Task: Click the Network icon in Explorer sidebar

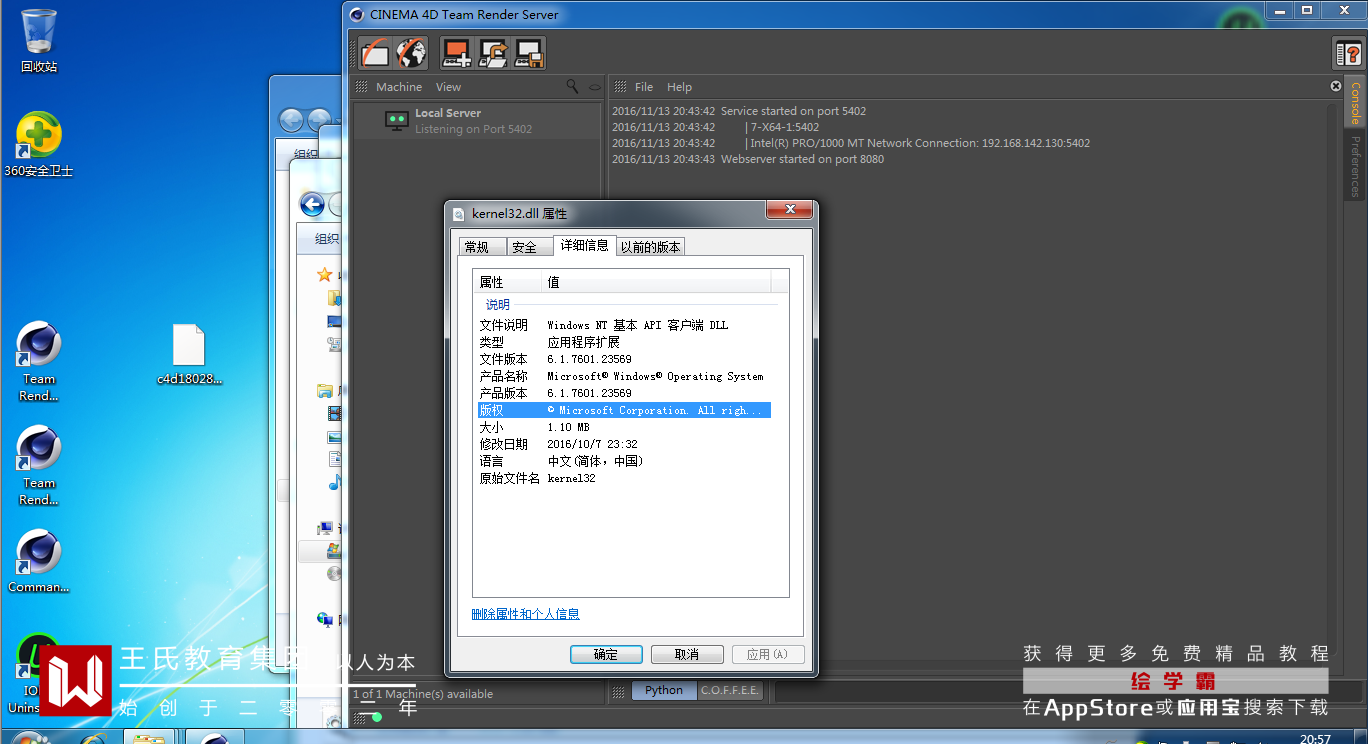Action: [x=324, y=620]
